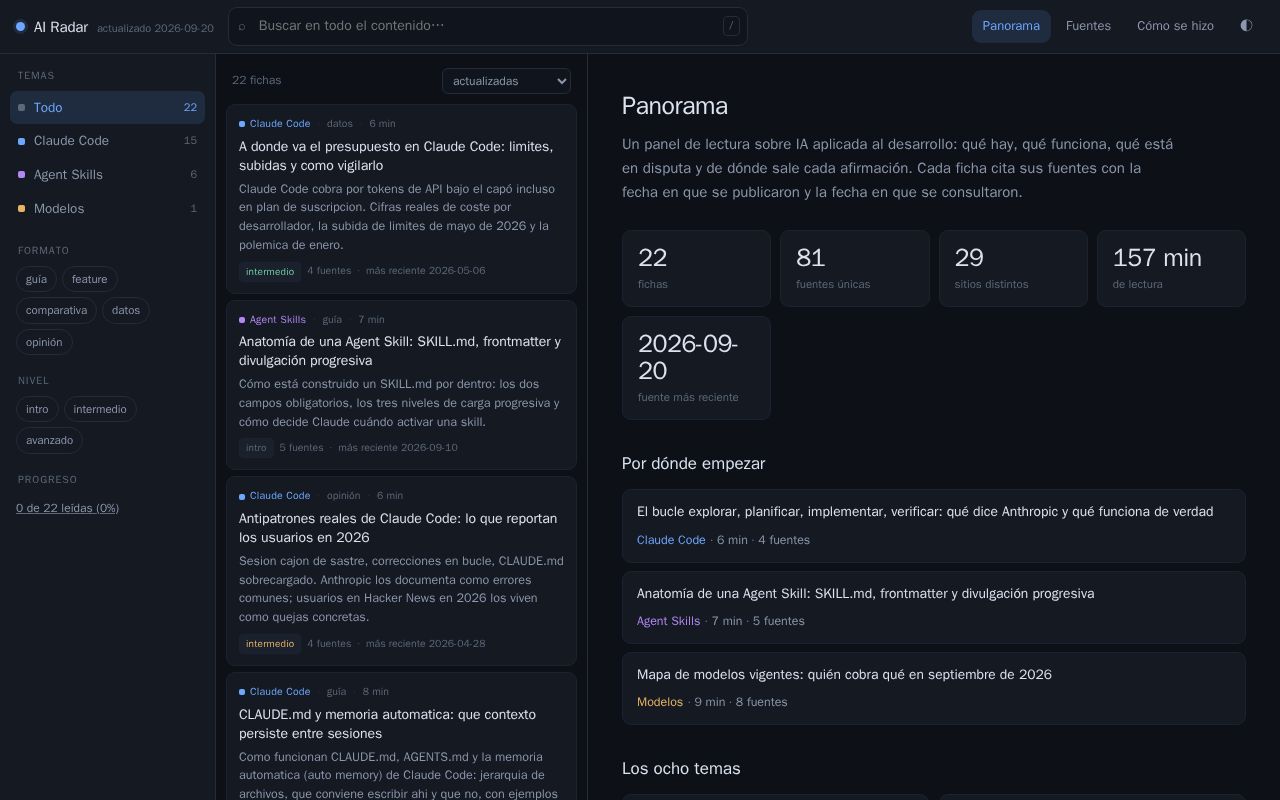1280x800 pixels.
Task: Select the Todo topic filter
Action: pos(107,107)
